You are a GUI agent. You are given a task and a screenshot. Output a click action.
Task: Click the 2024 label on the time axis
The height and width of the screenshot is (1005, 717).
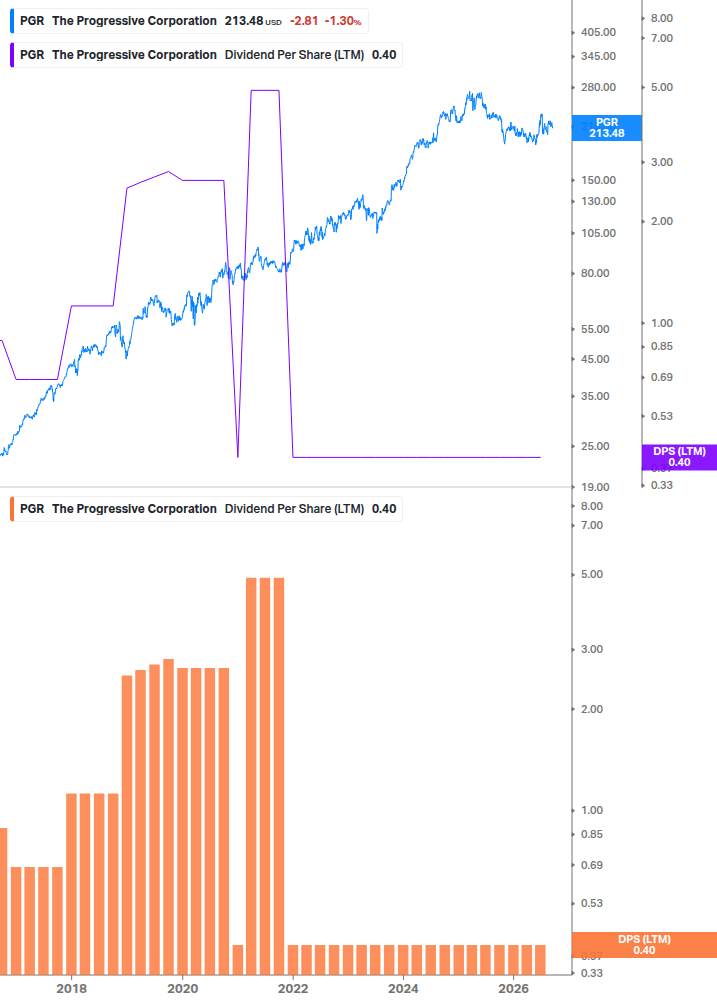coord(403,988)
